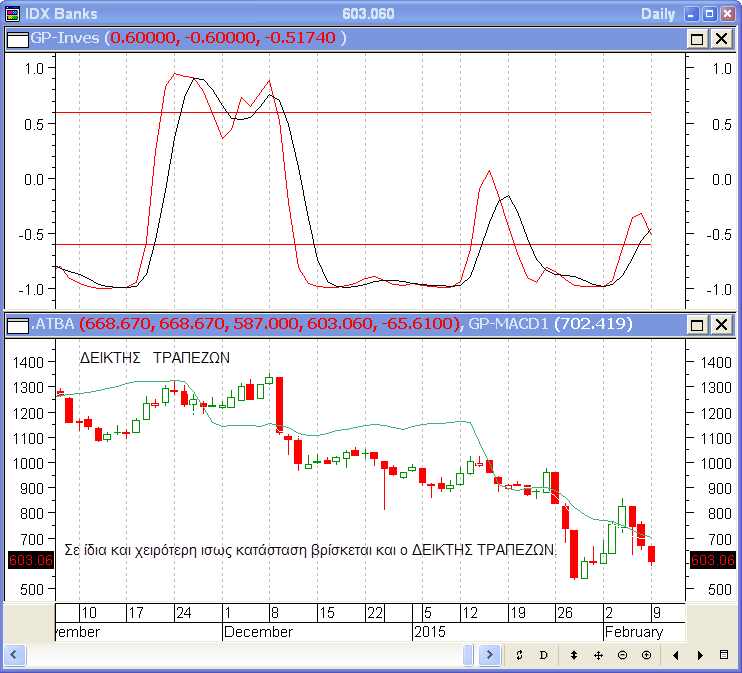Screen dimensions: 742x673
Task: Click the December month label on time axis
Action: (258, 632)
